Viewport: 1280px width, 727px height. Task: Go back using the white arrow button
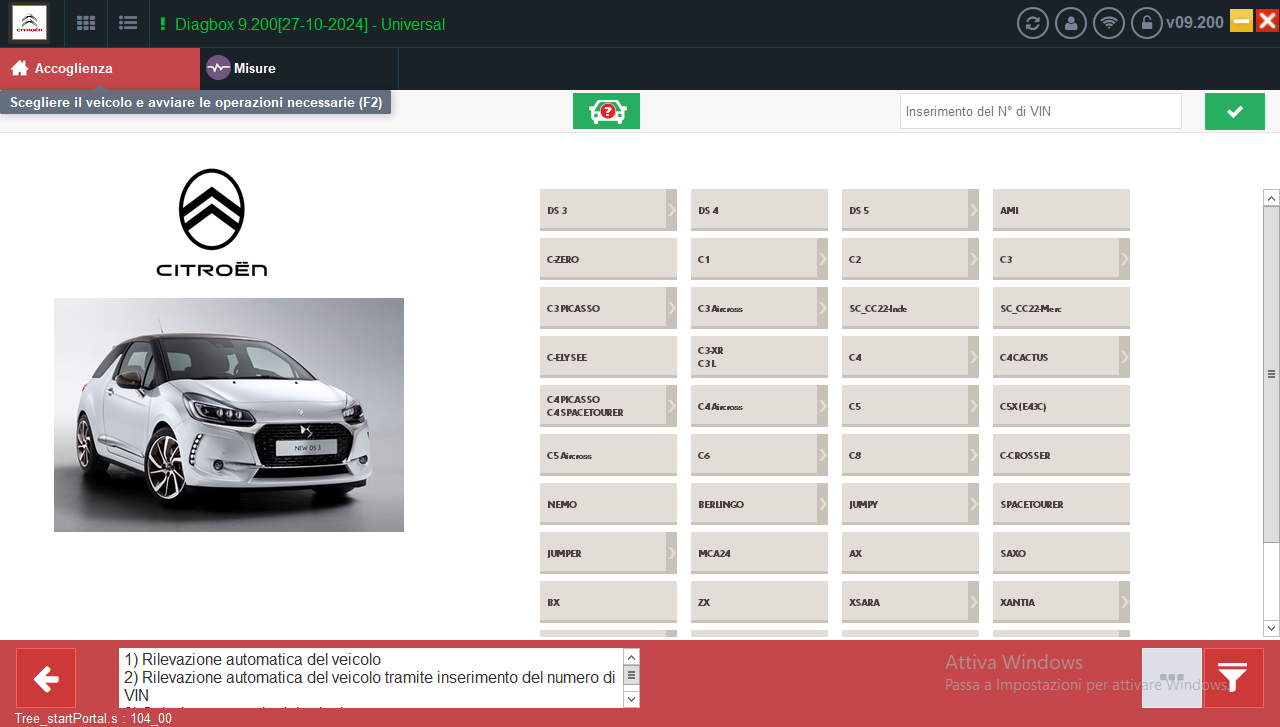pos(46,679)
